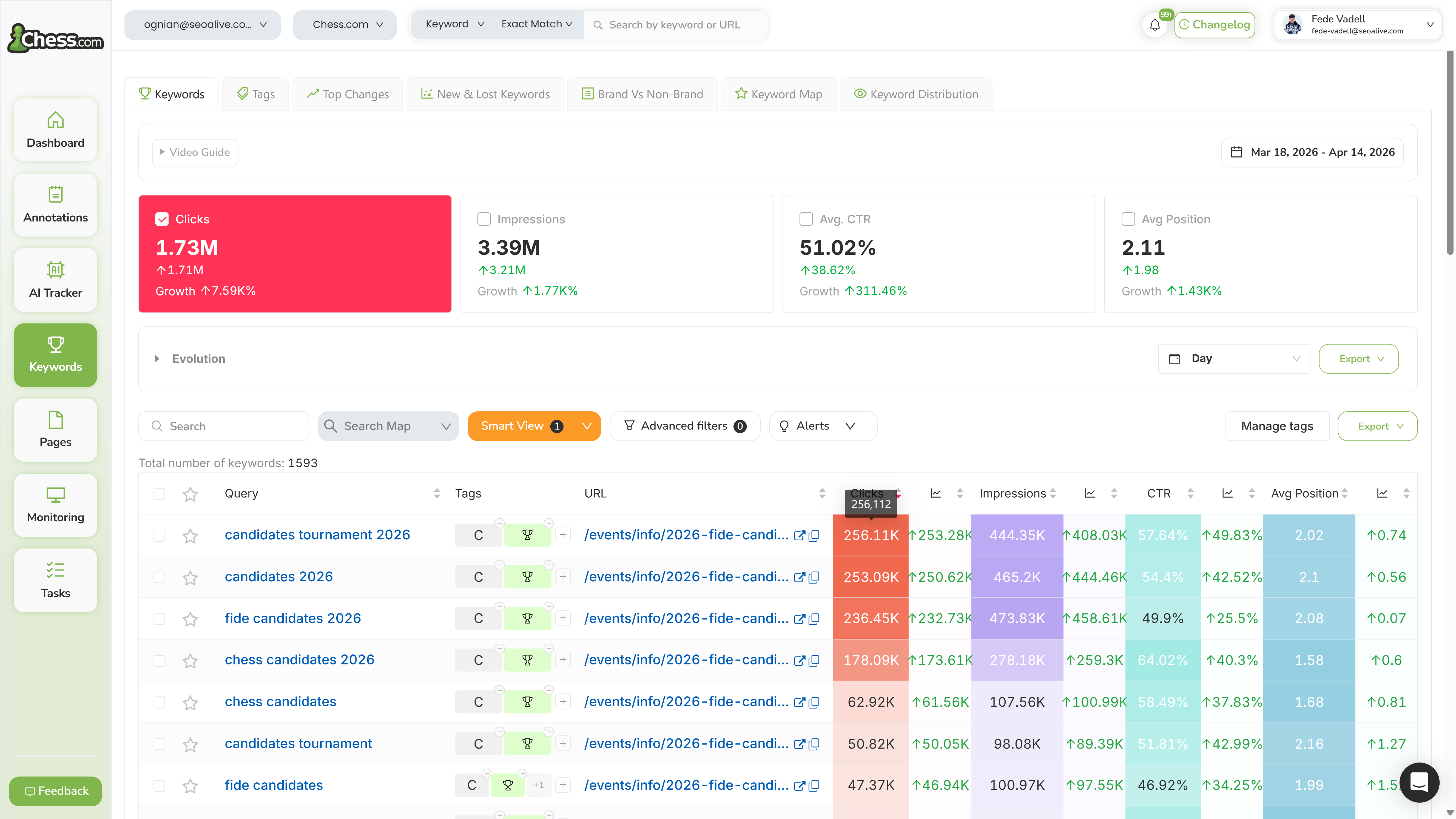Check the candidates tournament 2026 row checkbox
This screenshot has height=819, width=1456.
(x=159, y=535)
